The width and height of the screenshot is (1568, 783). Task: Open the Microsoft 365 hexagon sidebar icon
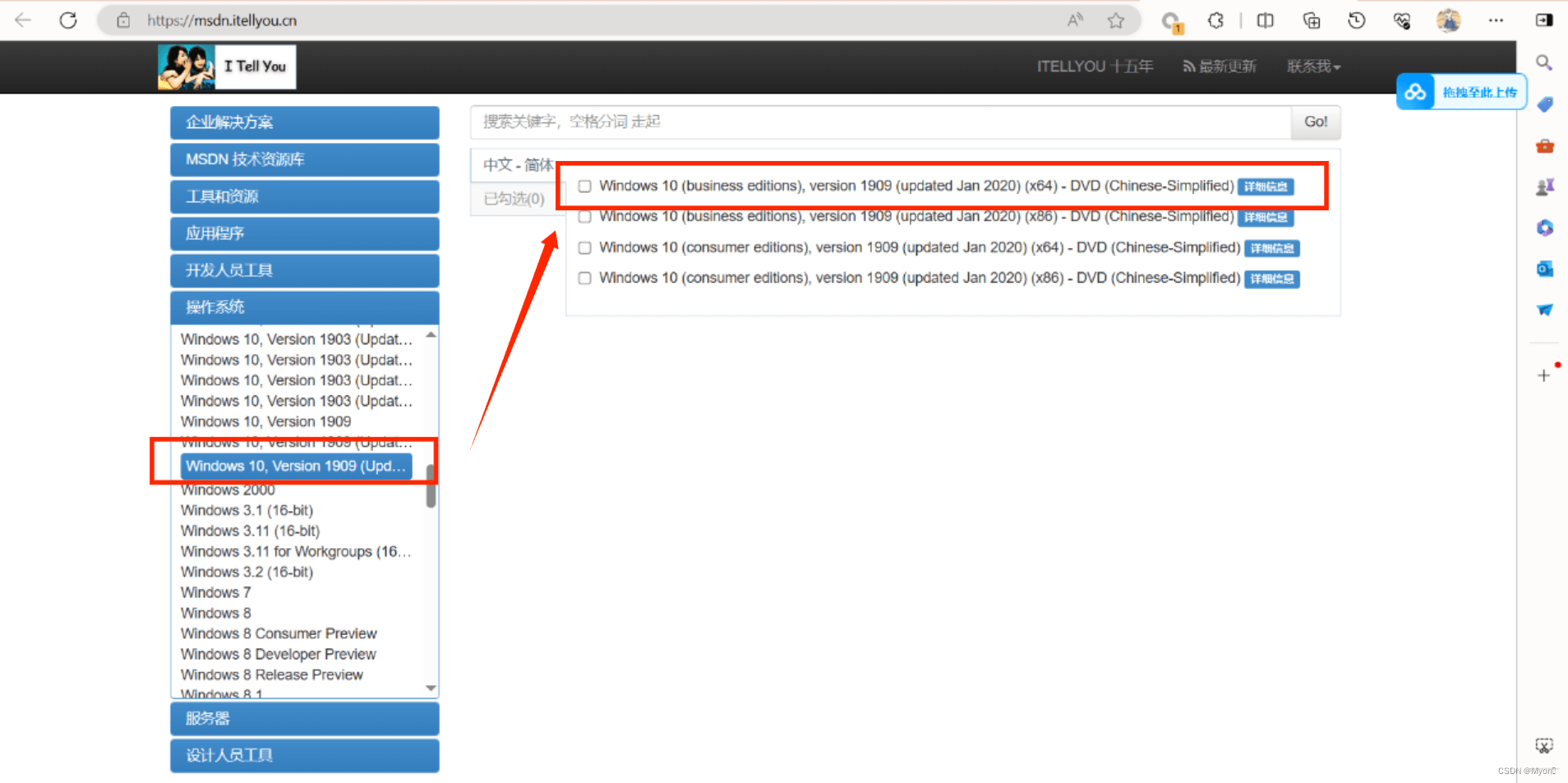(1545, 228)
